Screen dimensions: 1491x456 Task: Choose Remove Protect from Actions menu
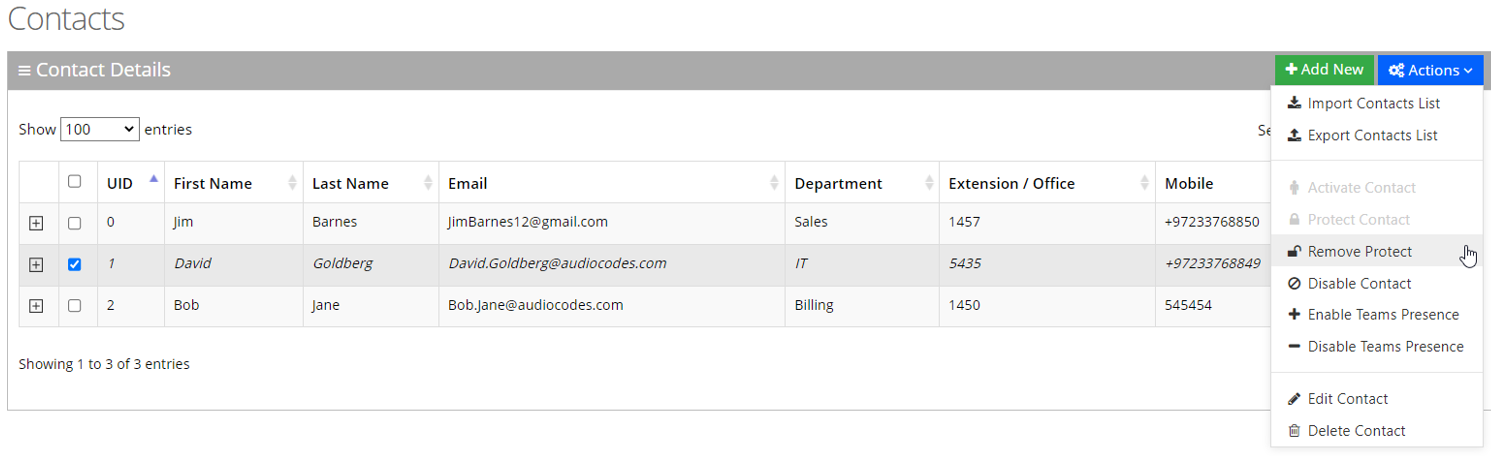click(x=1359, y=251)
